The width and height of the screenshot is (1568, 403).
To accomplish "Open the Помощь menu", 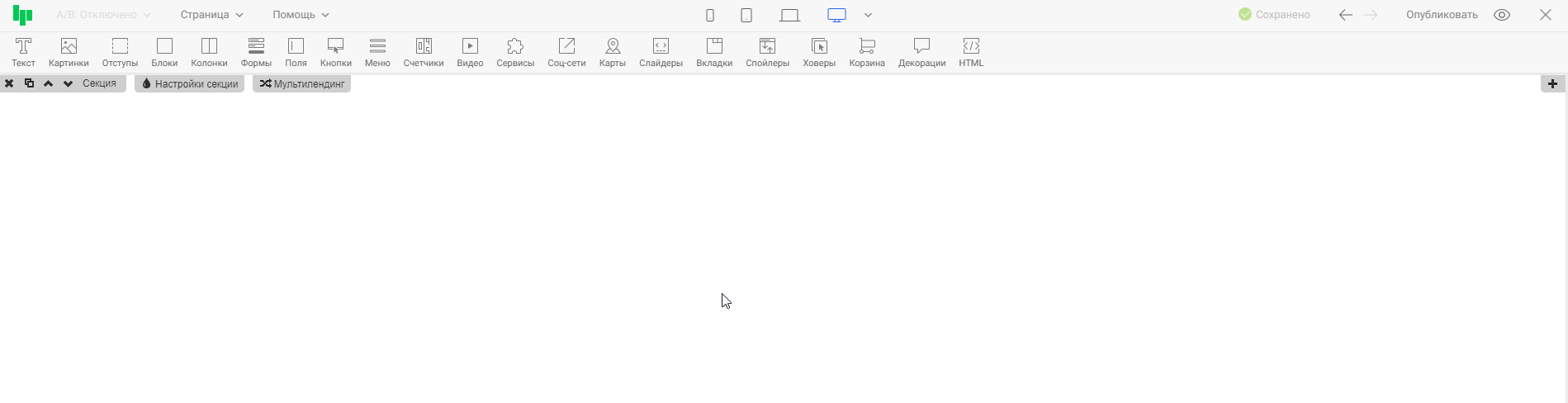I will click(301, 15).
